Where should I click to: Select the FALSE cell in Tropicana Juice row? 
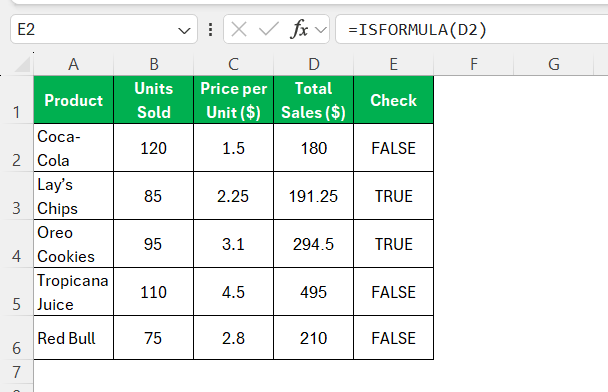coord(394,292)
